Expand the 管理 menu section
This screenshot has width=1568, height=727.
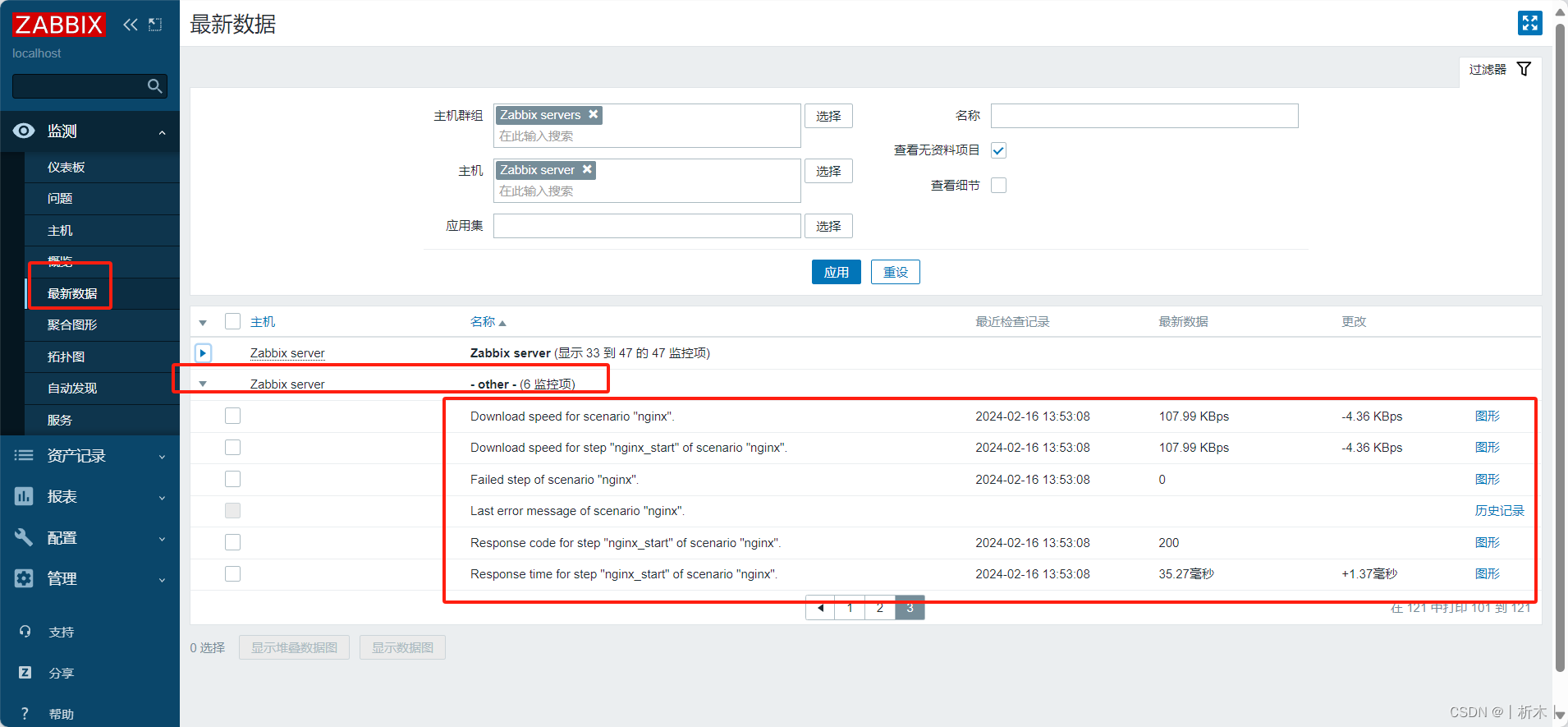[x=162, y=580]
